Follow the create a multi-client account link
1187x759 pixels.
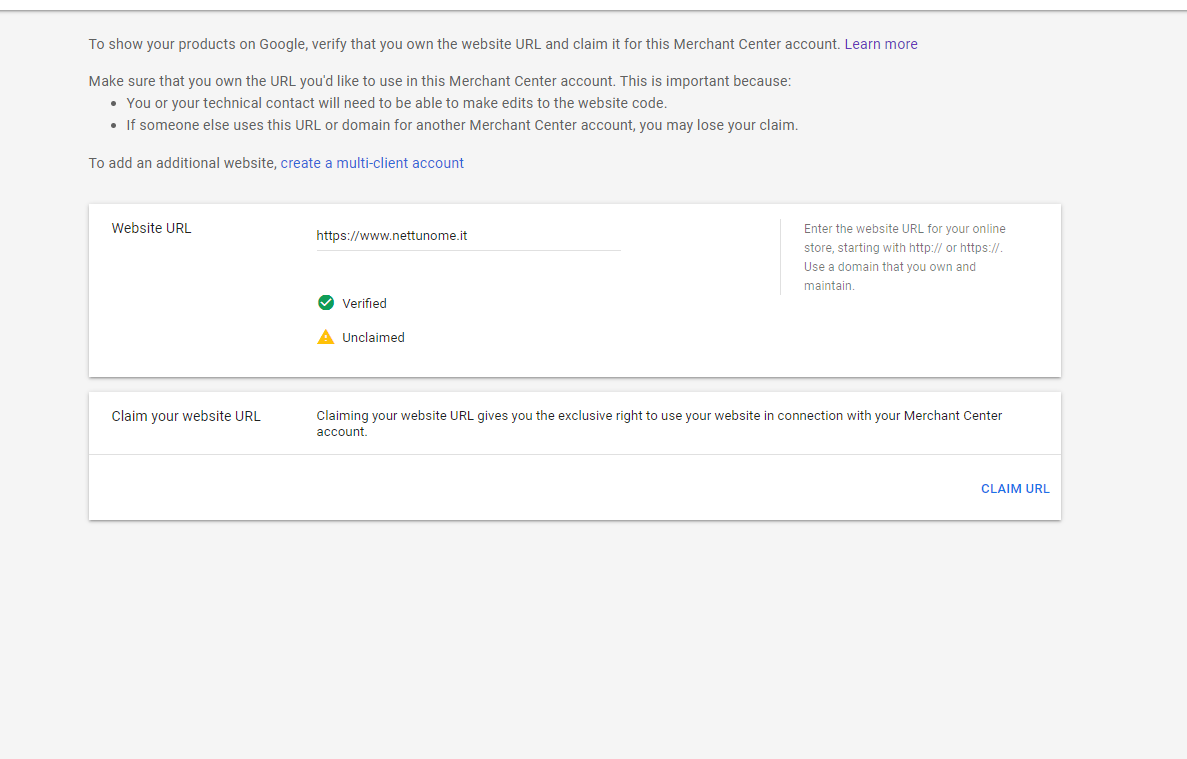pos(372,163)
